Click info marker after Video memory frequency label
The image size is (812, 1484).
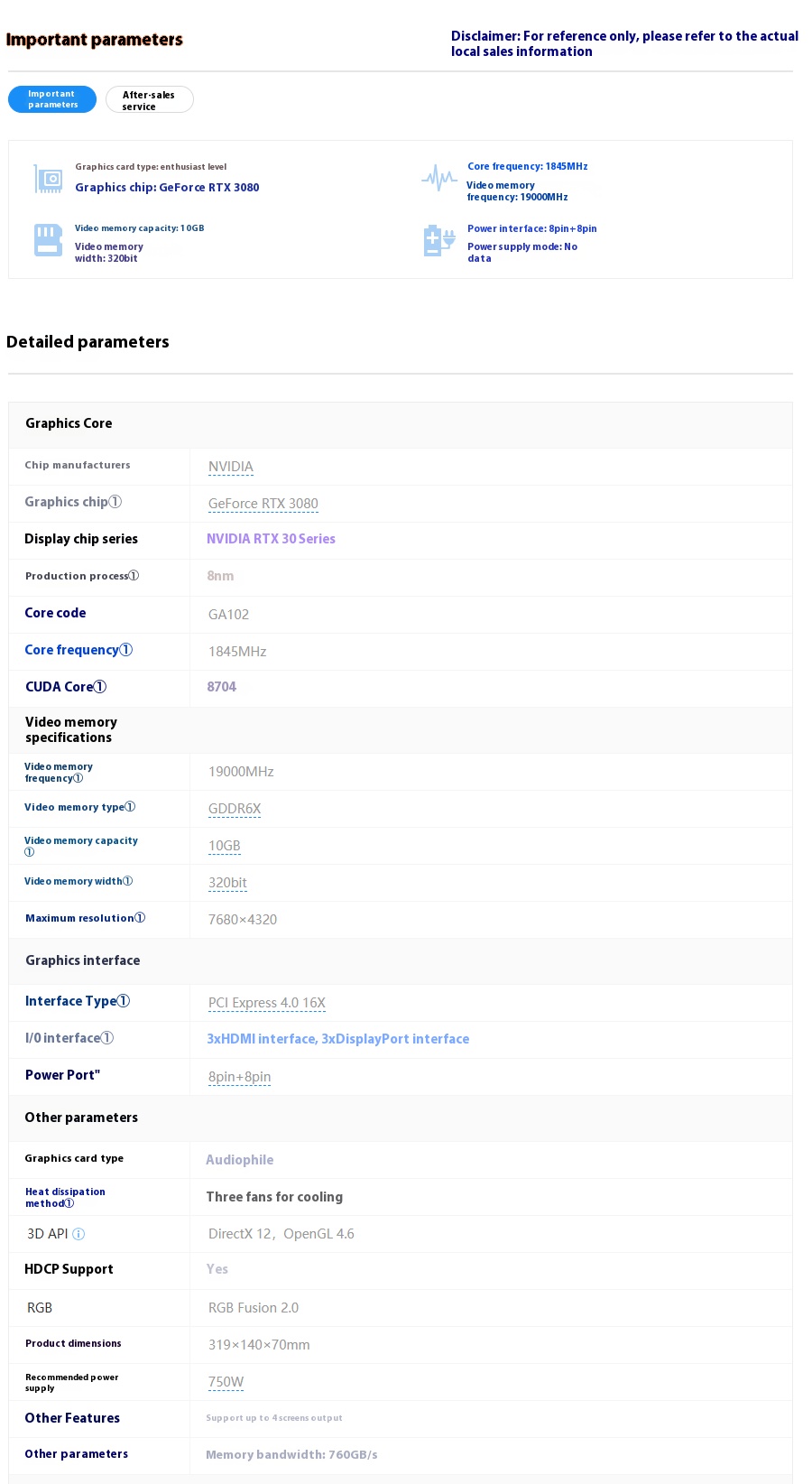tap(78, 778)
